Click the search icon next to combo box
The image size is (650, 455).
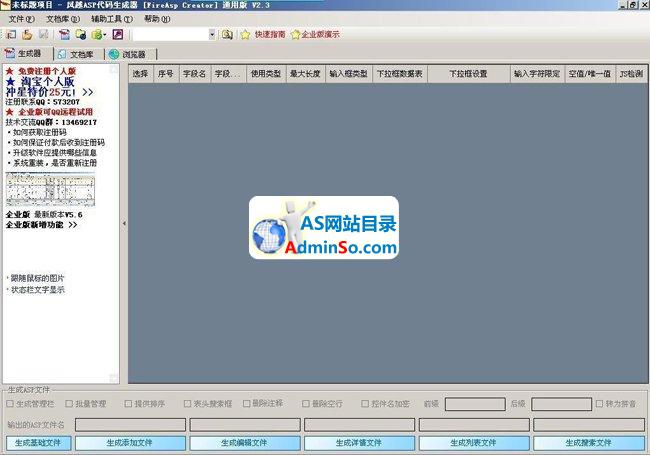tap(227, 34)
